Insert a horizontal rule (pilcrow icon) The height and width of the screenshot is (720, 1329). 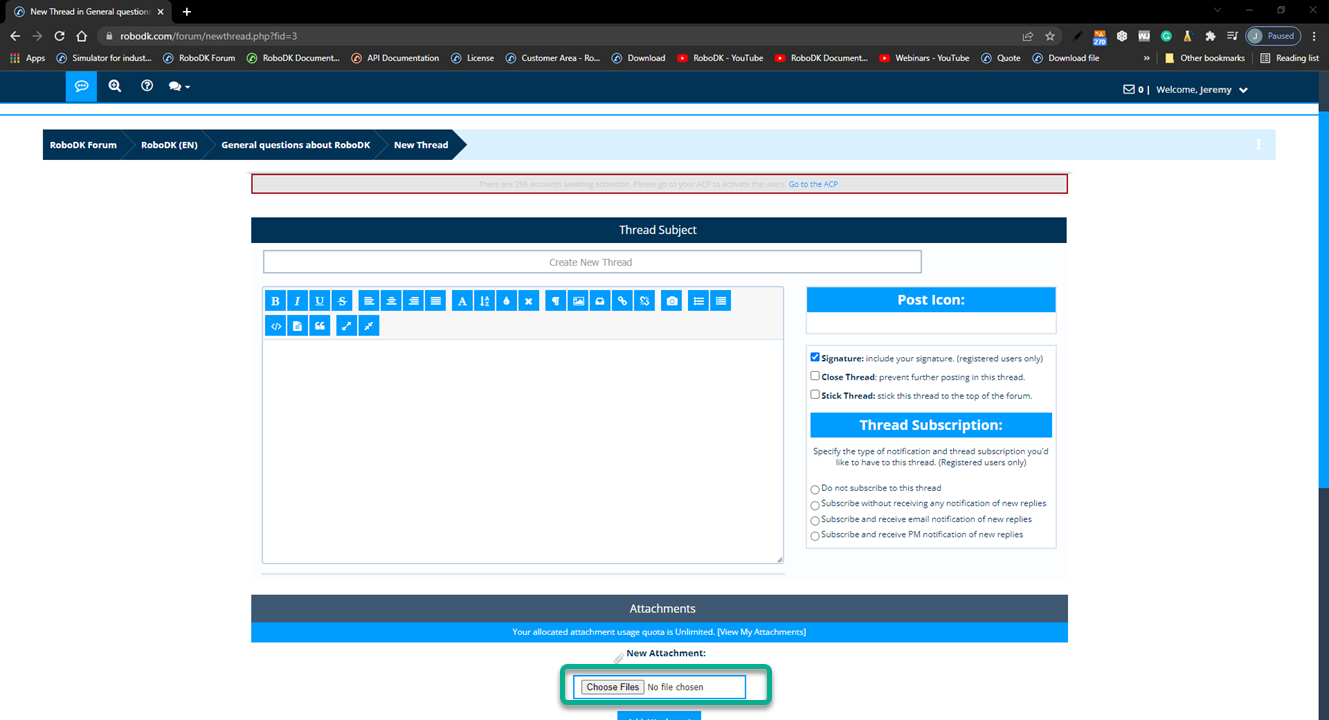(x=556, y=301)
